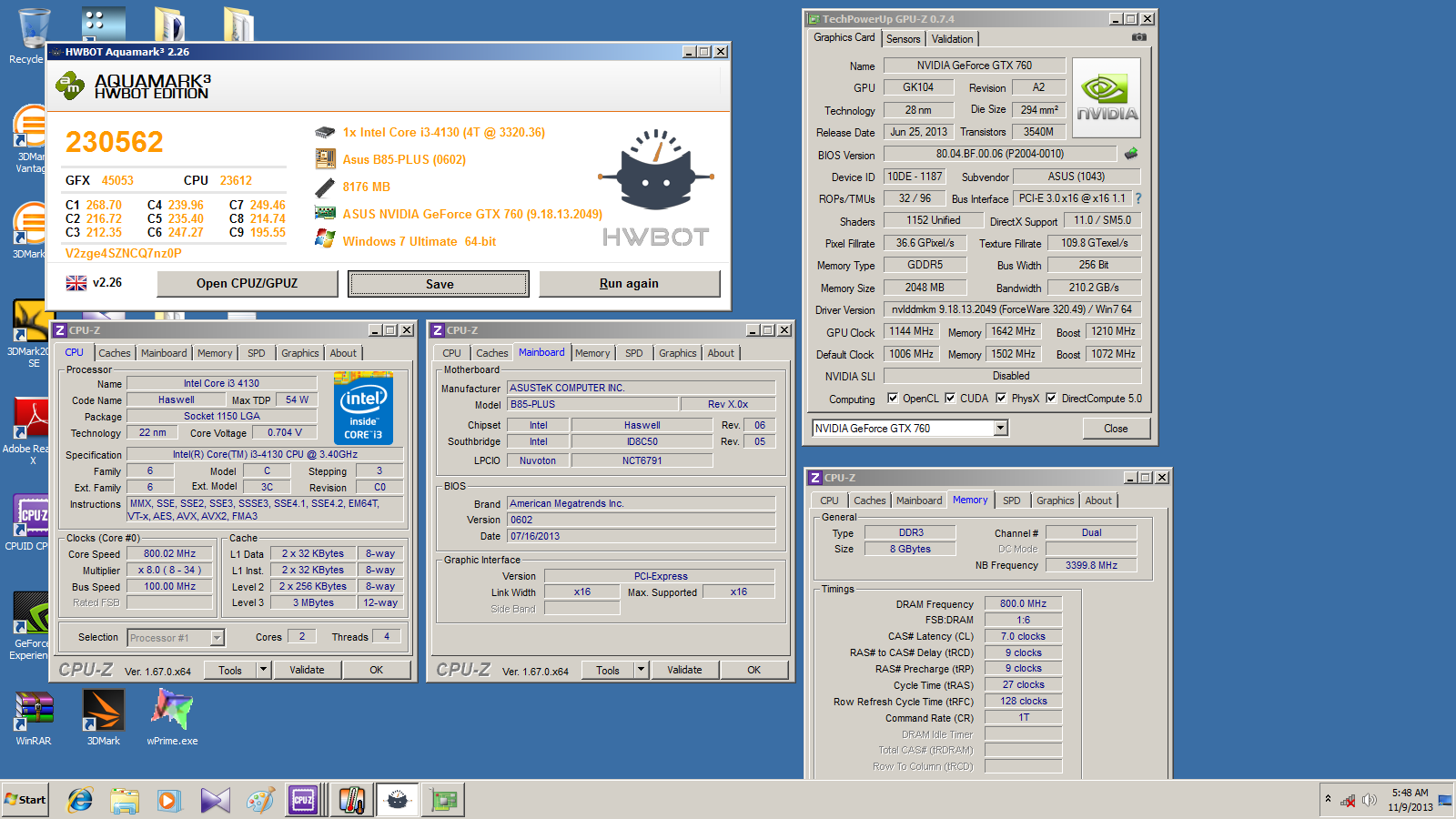
Task: Click the Run again button
Action: (x=630, y=284)
